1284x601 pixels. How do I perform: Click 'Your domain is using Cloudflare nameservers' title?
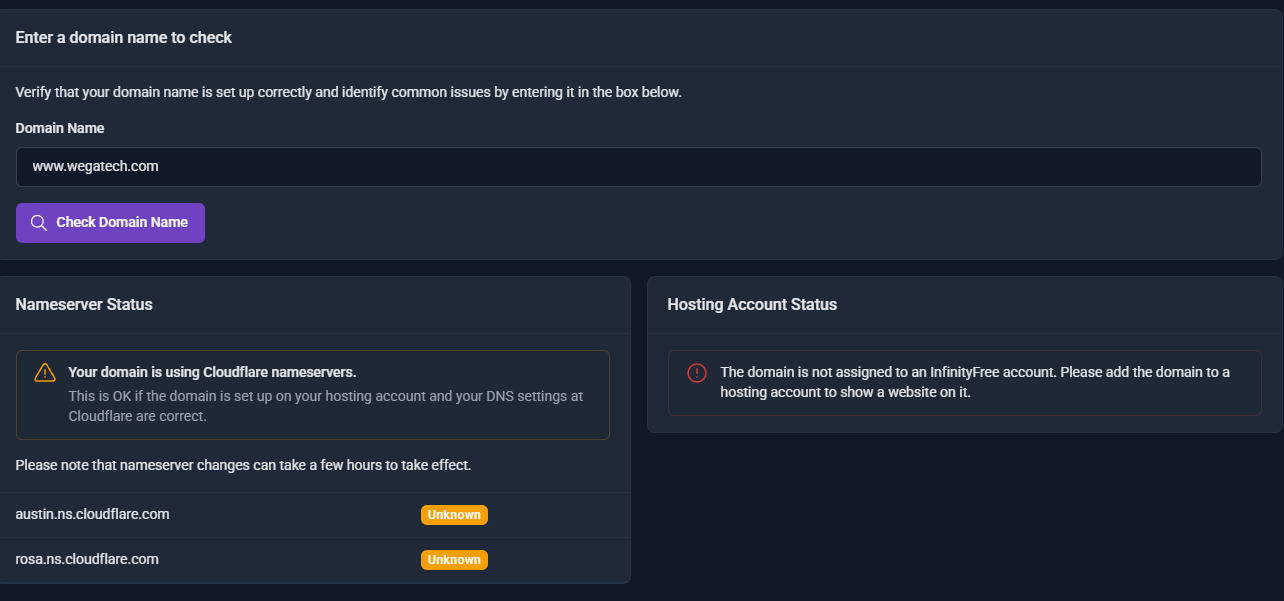tap(212, 372)
